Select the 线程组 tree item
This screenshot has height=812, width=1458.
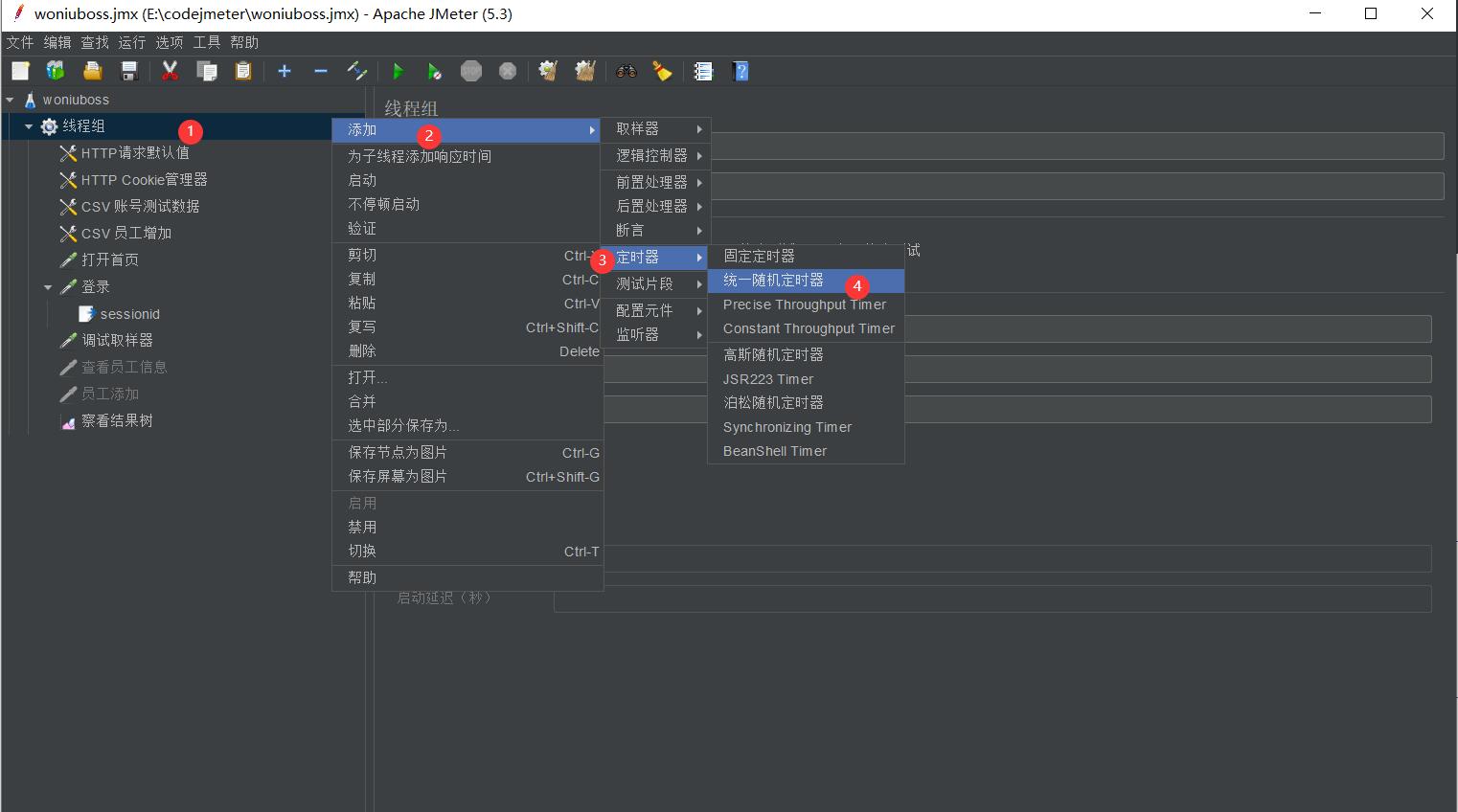click(83, 126)
